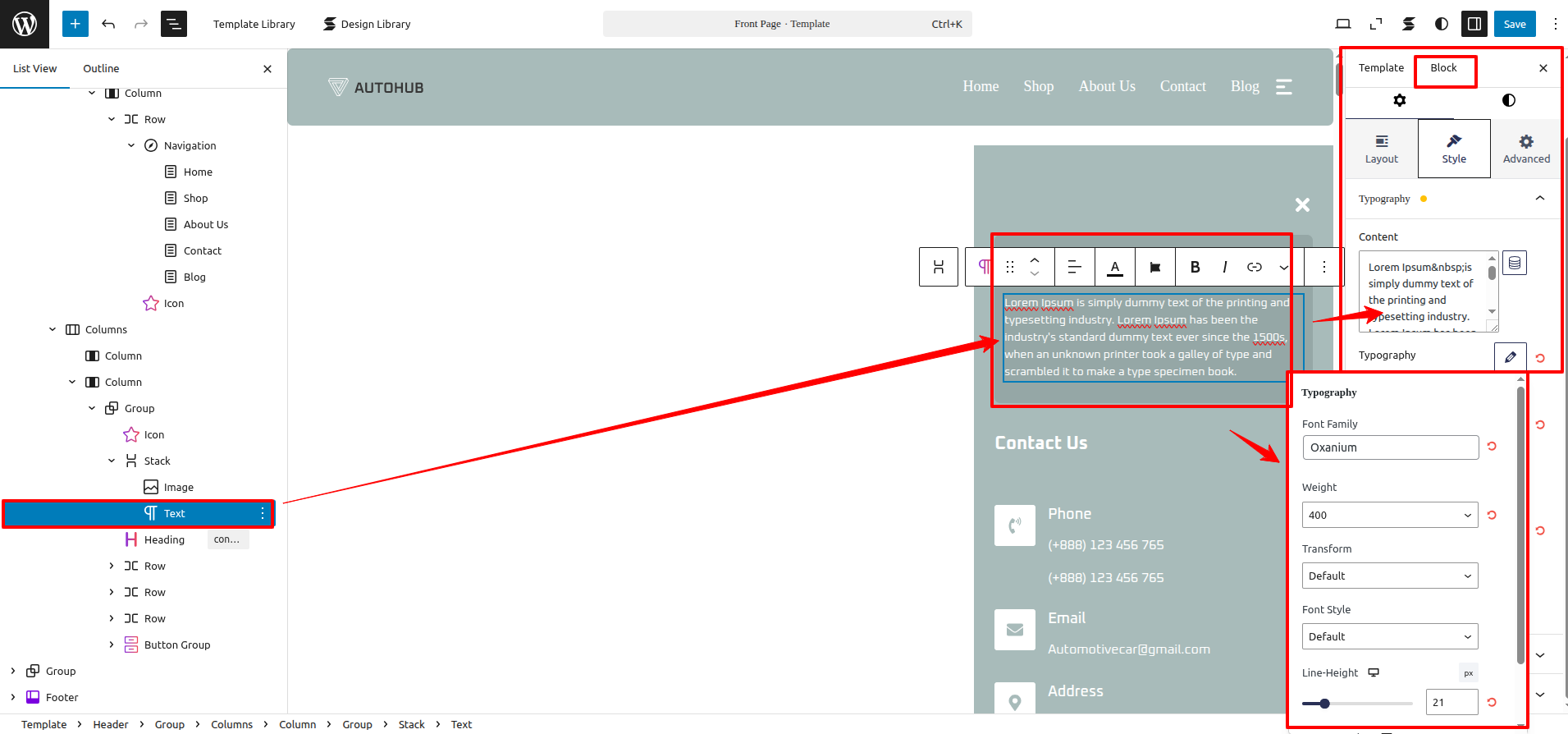
Task: Toggle the settings sidebar panel
Action: [x=1474, y=24]
